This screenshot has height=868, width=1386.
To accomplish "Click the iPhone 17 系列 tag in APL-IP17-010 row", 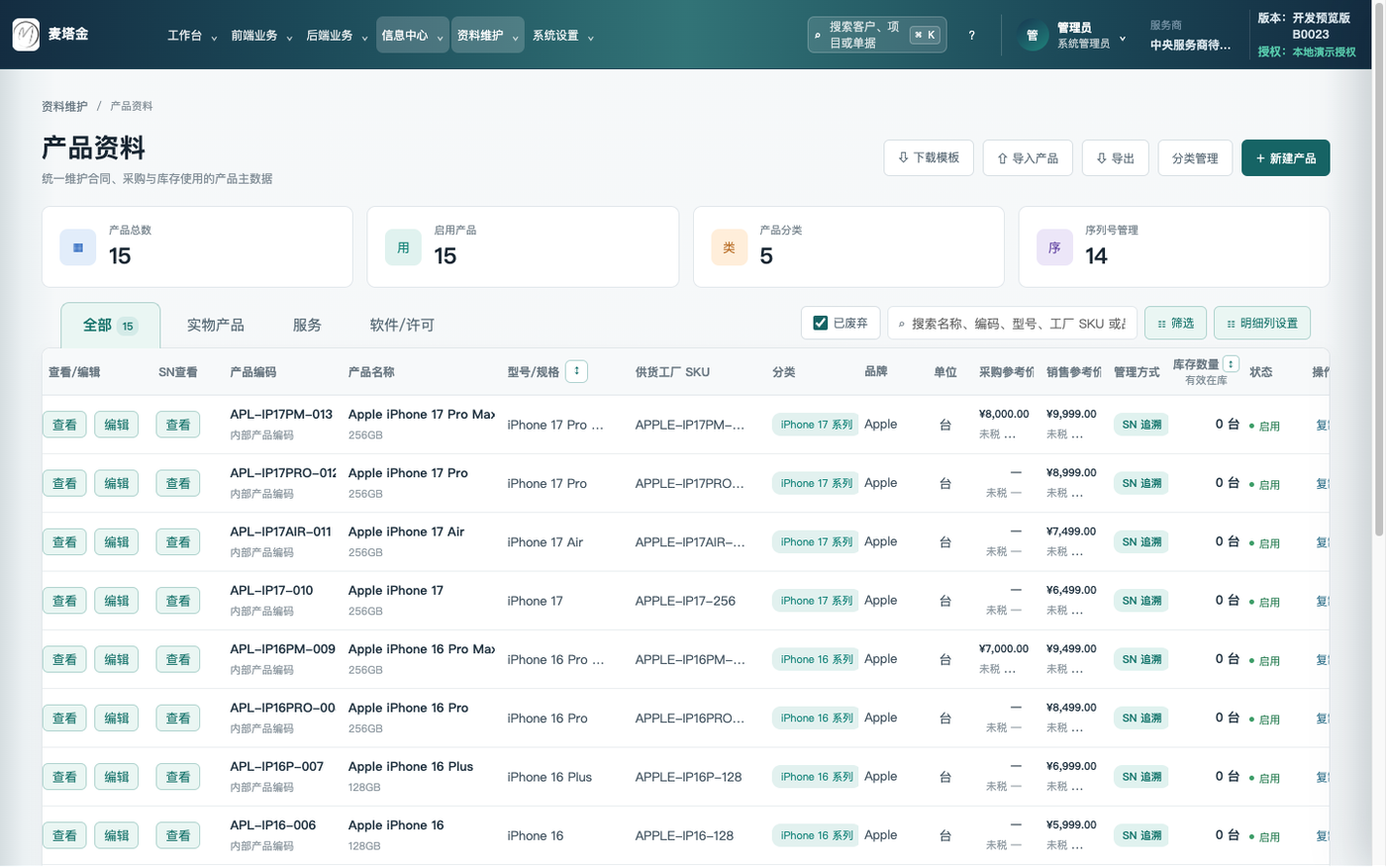I will (816, 601).
